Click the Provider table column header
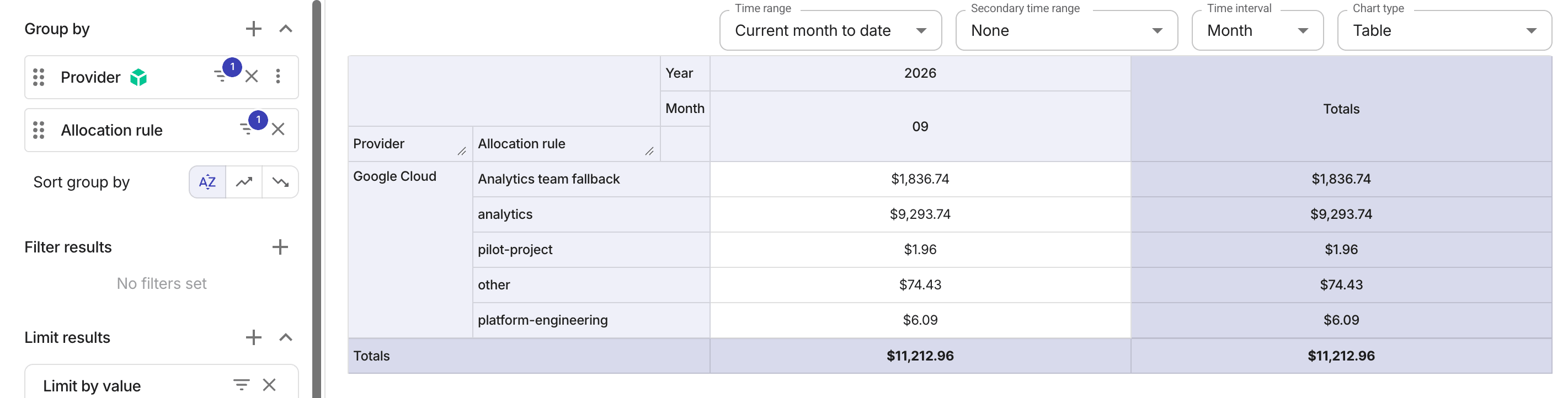Viewport: 1568px width, 398px height. pyautogui.click(x=410, y=144)
